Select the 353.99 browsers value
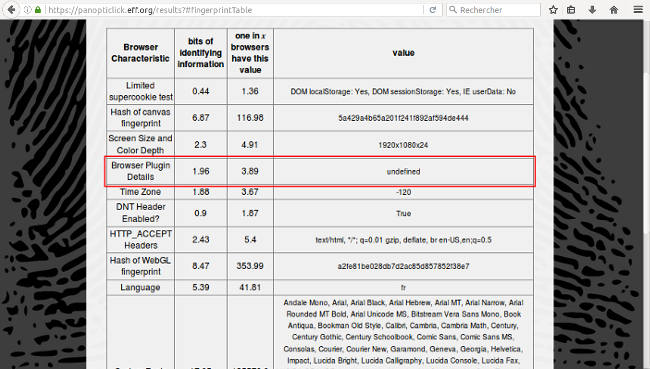Screen dimensions: 650x369 (250, 266)
